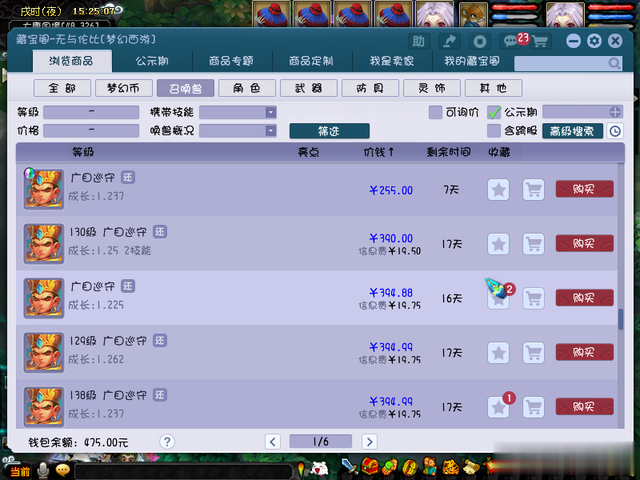
Task: Click the search magnifier icon
Action: tap(614, 63)
